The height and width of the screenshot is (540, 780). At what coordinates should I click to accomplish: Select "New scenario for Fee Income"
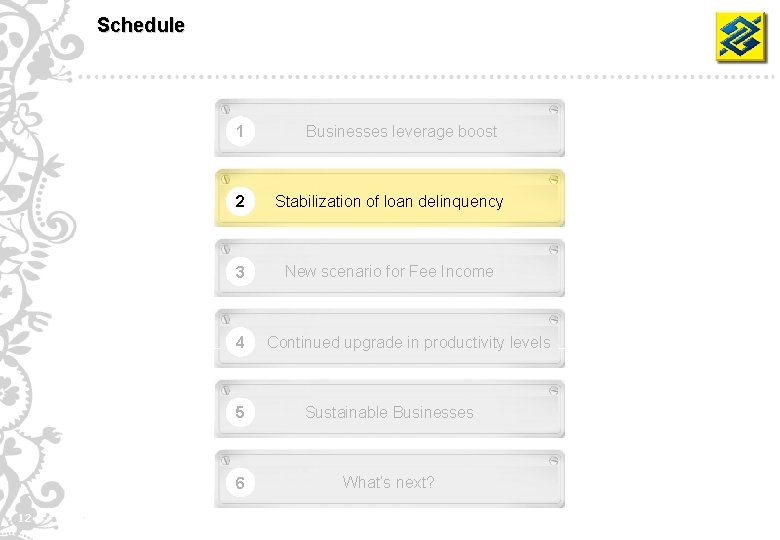389,271
